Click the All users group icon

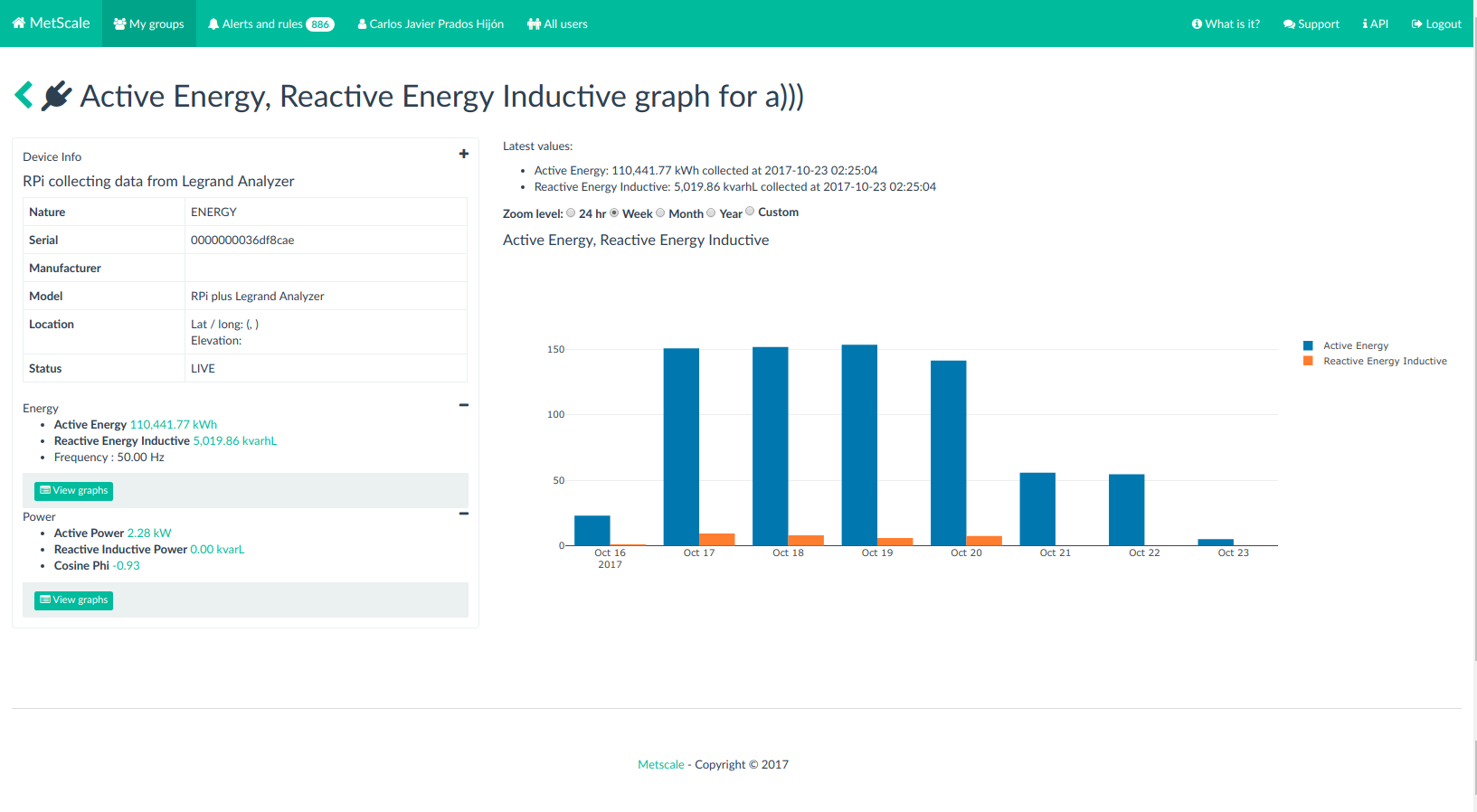(534, 24)
